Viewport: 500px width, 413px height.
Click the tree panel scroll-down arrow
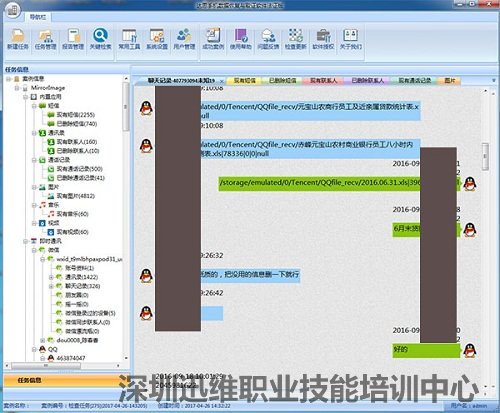coord(126,358)
